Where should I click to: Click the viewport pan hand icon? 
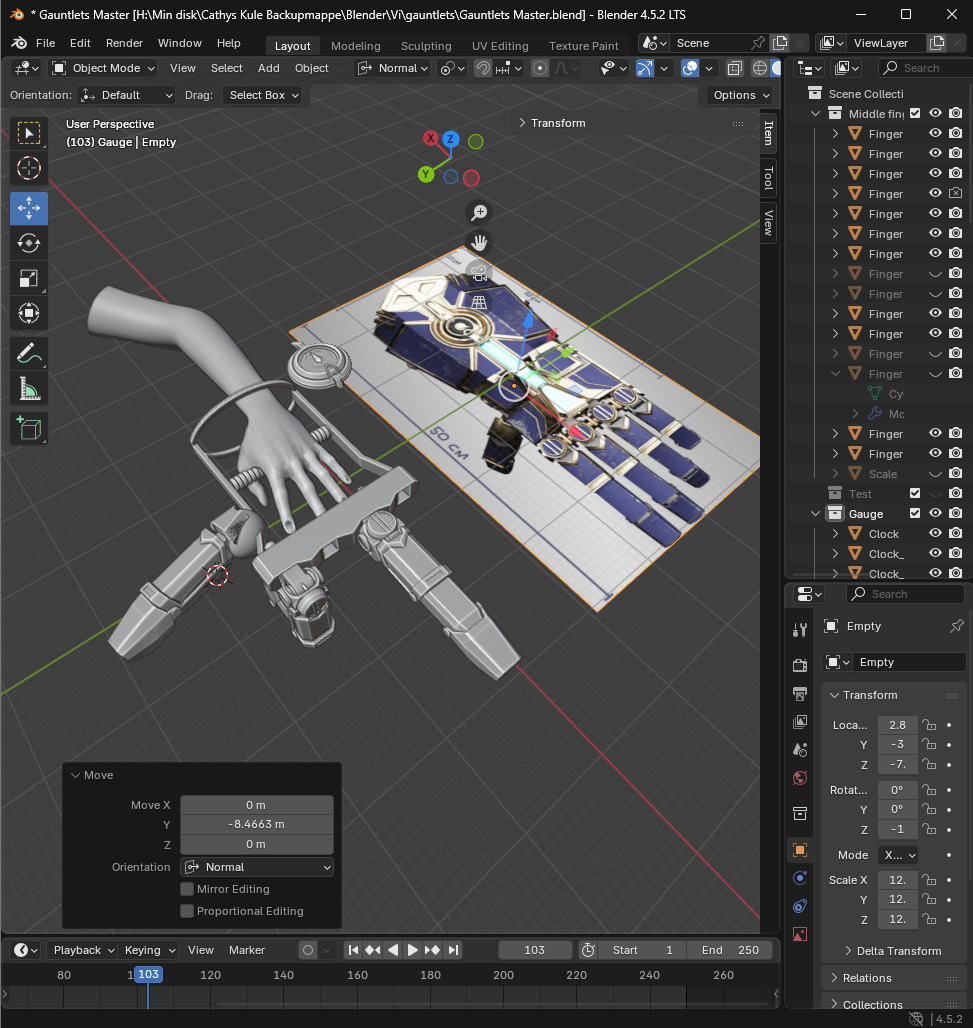click(479, 243)
